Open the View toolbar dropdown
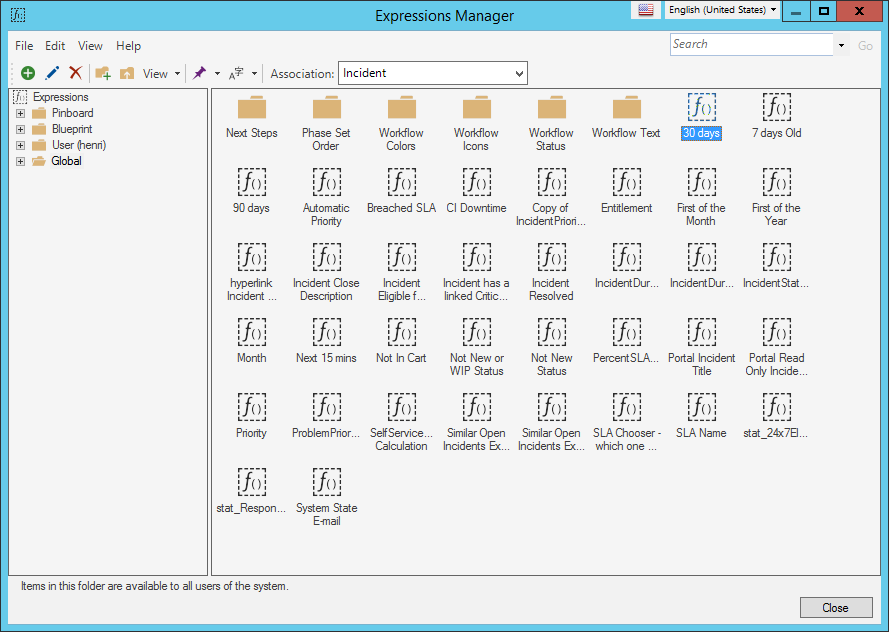The width and height of the screenshot is (889, 632). pos(162,74)
